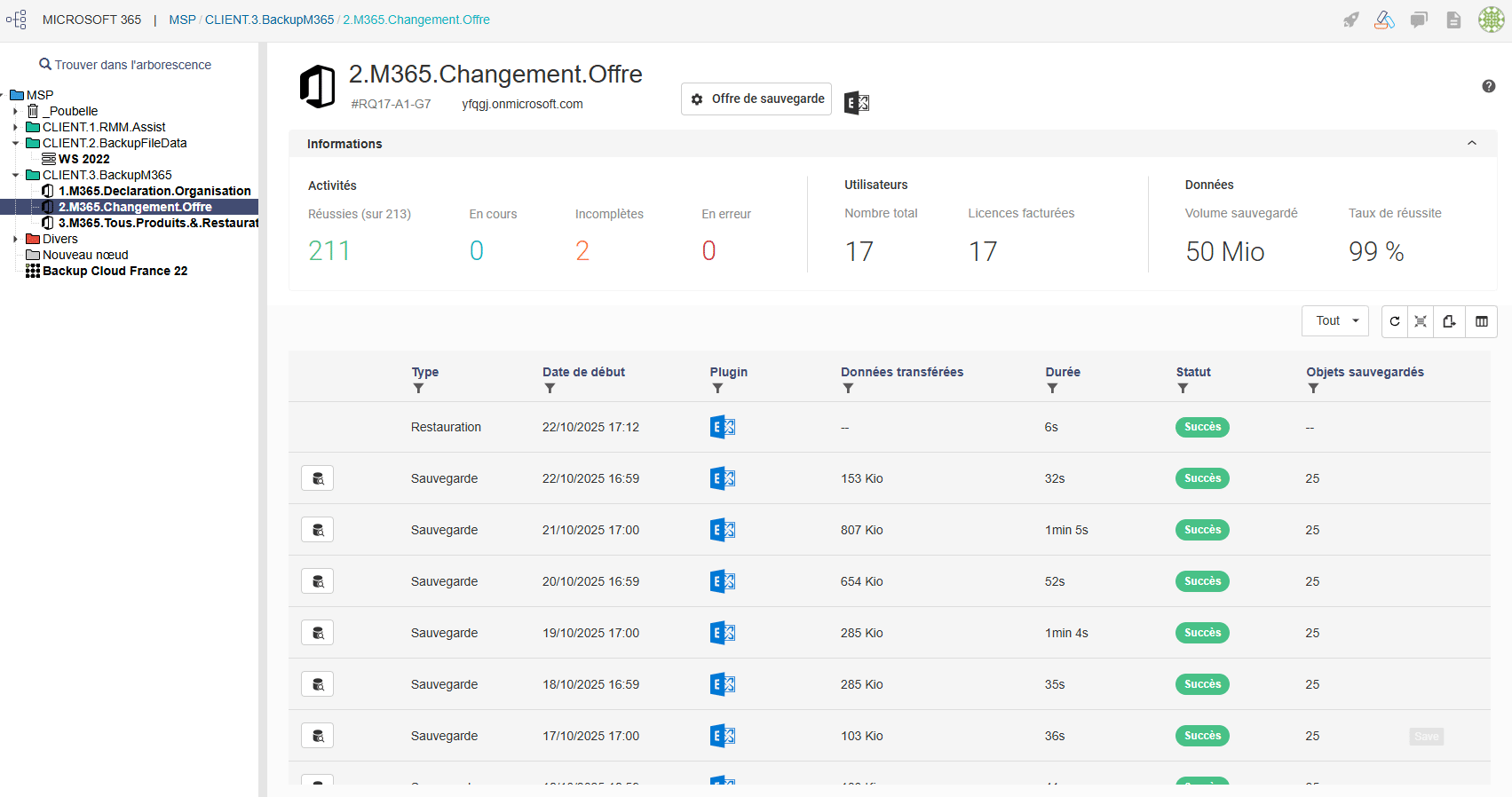Screen dimensions: 1512x797
Task: Click the export file icon
Action: [1449, 321]
